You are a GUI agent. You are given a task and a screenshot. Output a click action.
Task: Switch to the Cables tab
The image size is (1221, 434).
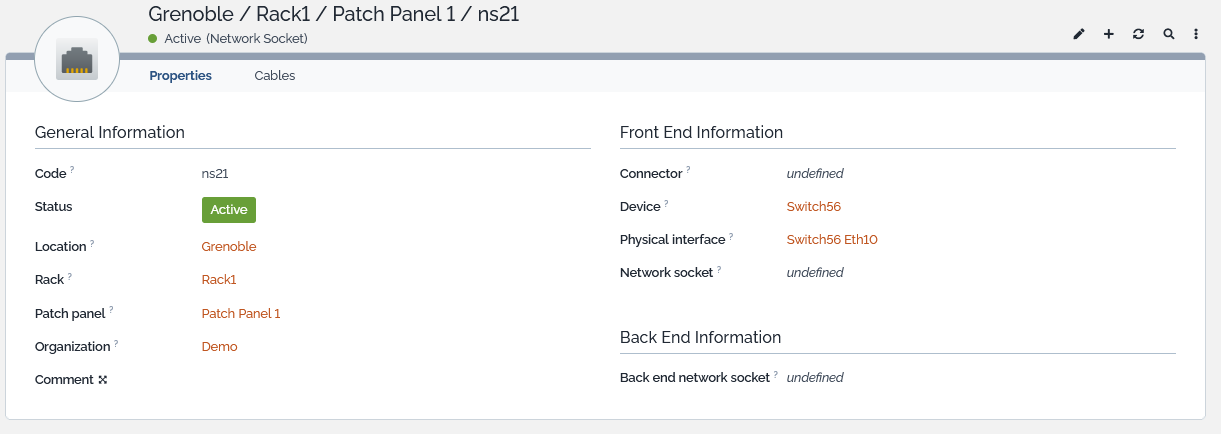click(x=275, y=75)
